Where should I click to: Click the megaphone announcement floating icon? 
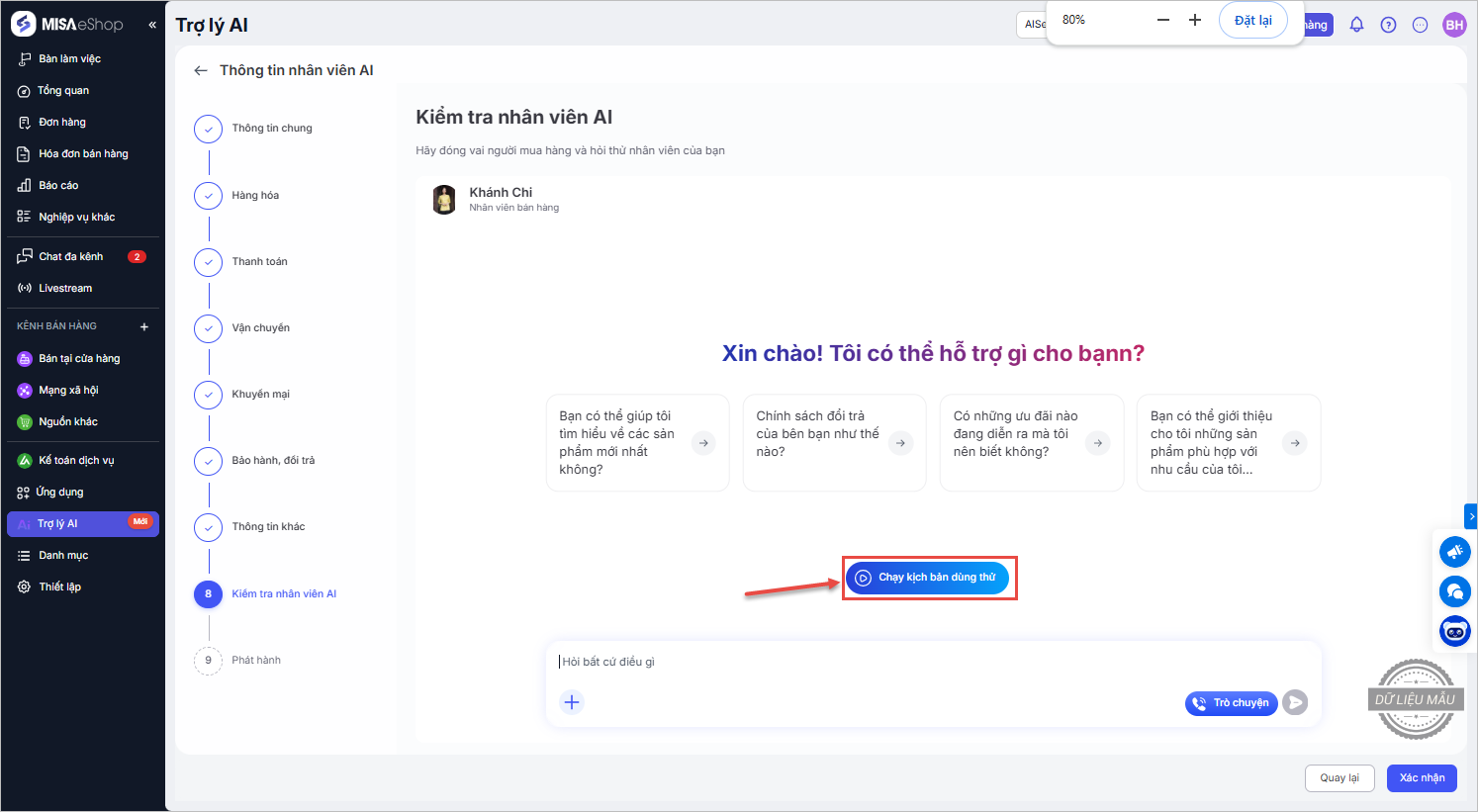coord(1454,552)
